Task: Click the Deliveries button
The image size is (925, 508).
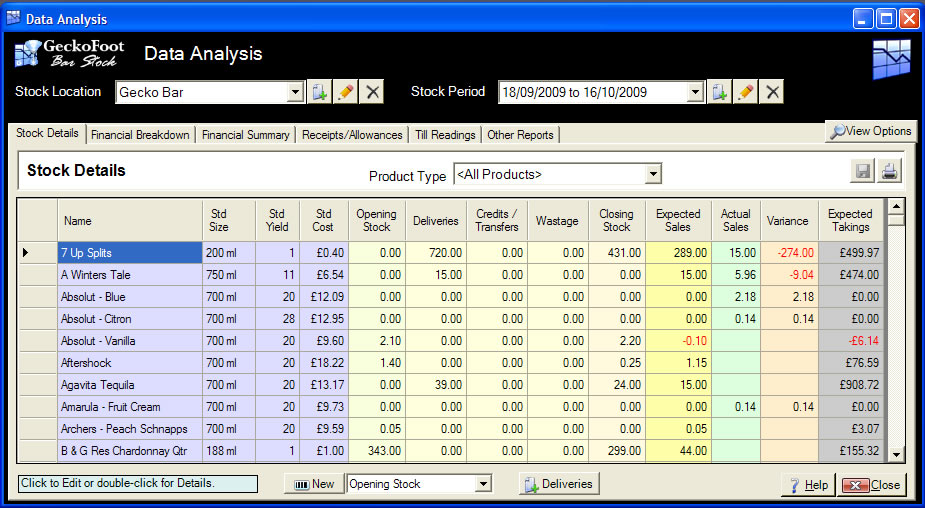Action: coord(558,484)
